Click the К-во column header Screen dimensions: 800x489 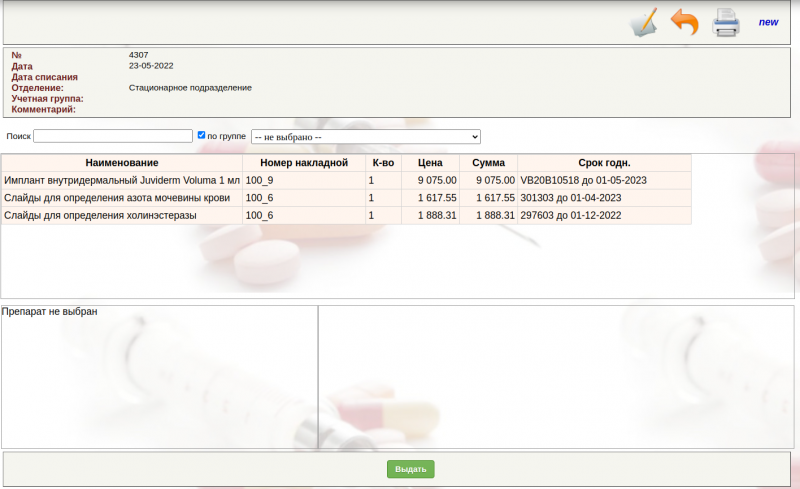pos(383,163)
